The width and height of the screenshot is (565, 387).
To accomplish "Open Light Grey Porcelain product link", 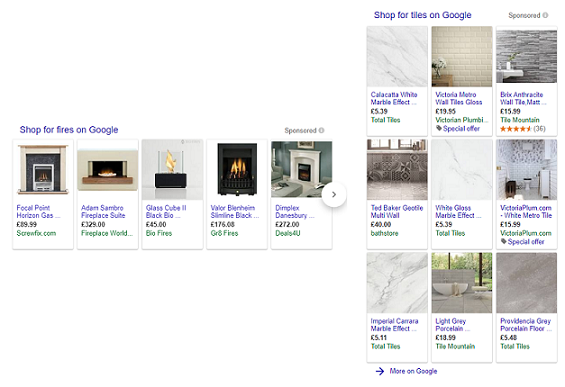I will 453,325.
